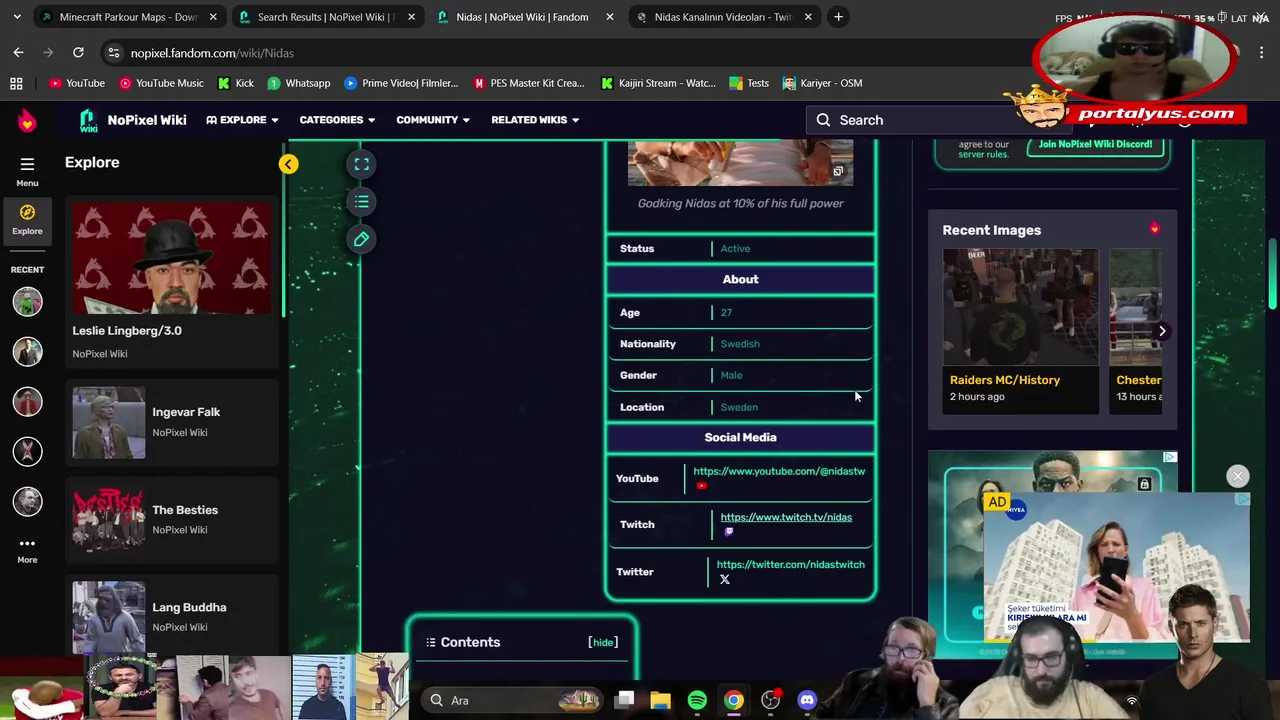This screenshot has height=720, width=1280.
Task: Click the Fandom flame logo
Action: [x=27, y=121]
